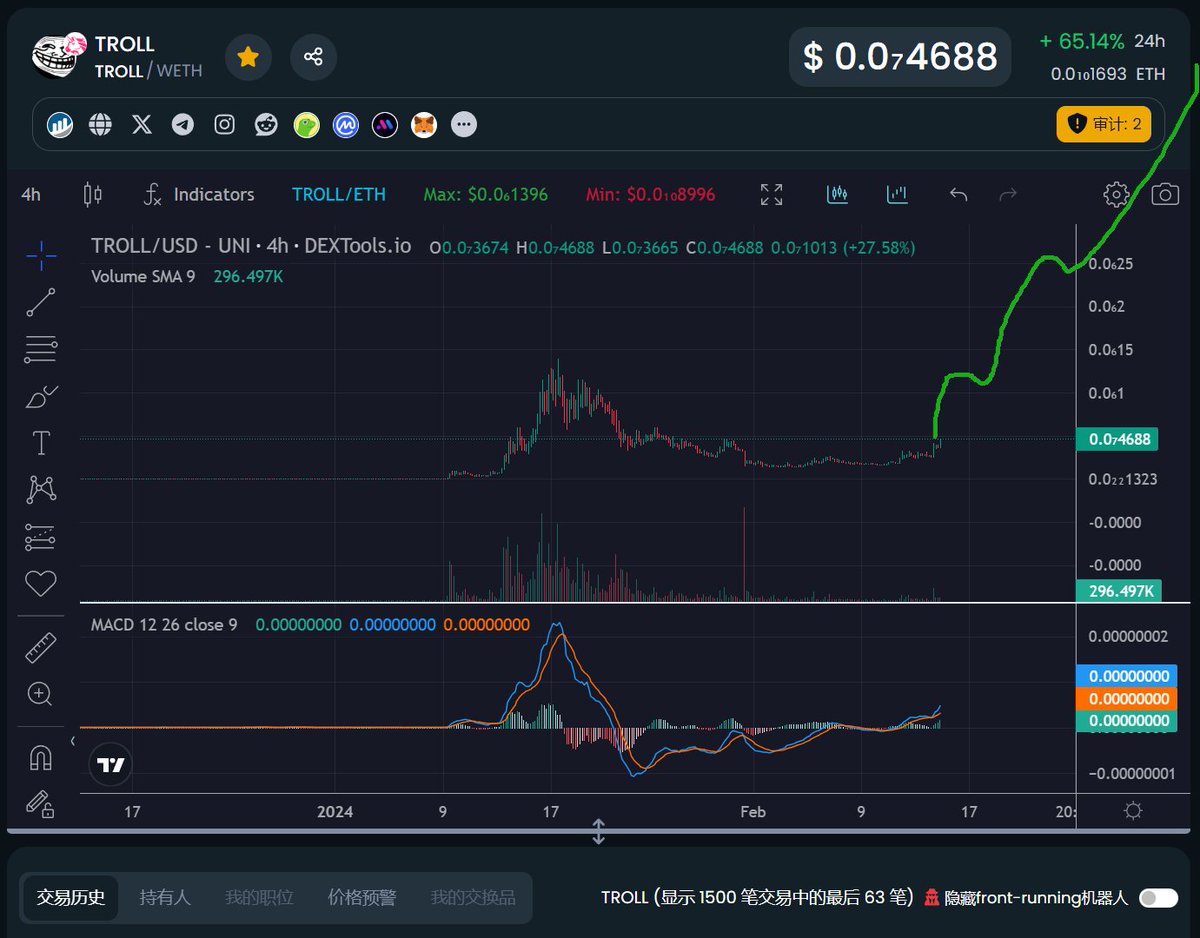1200x938 pixels.
Task: Add token to MetaMask via fox icon
Action: click(x=424, y=125)
